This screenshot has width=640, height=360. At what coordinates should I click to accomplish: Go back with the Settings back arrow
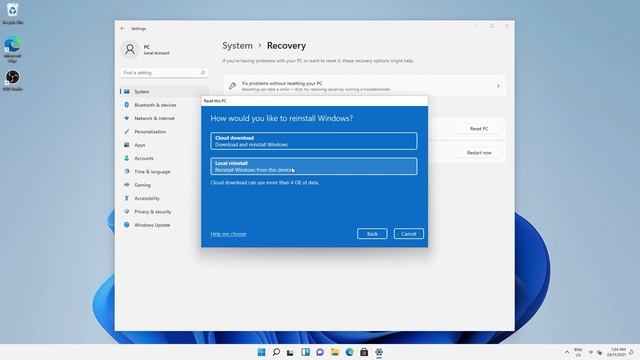coord(122,29)
